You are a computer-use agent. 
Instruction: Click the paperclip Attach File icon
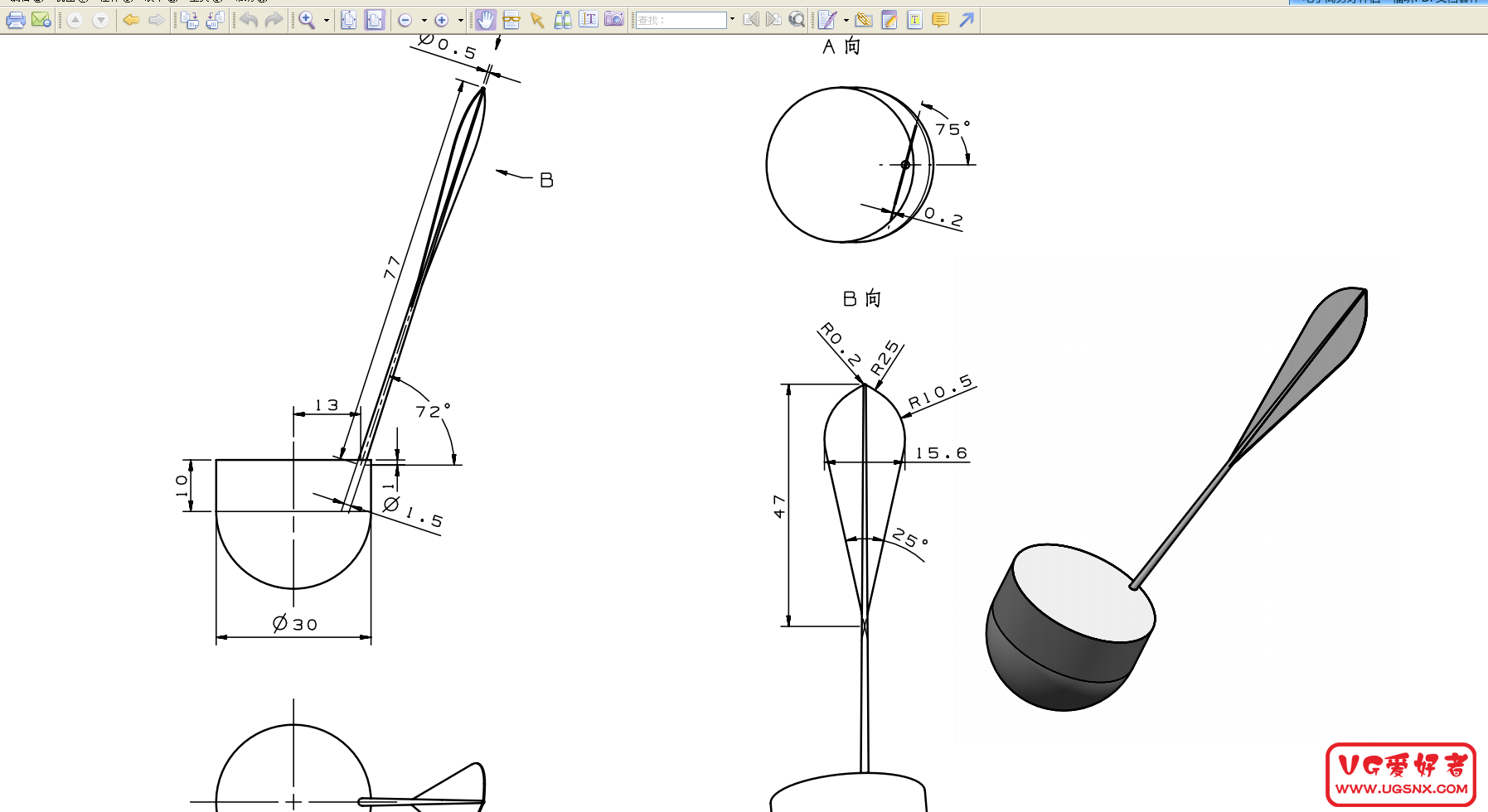864,20
